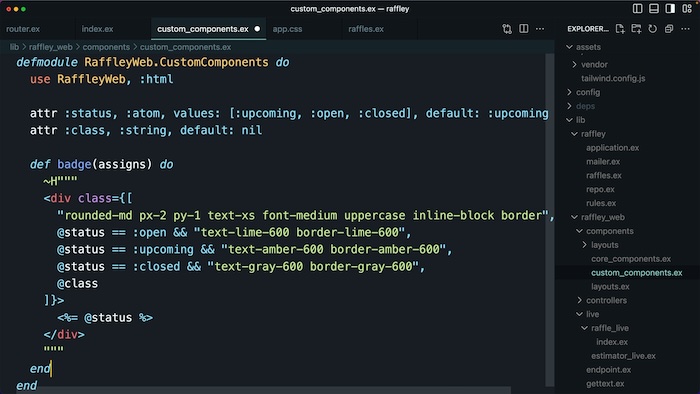Open rules.ex in the Explorer
700x394 pixels.
(601, 203)
